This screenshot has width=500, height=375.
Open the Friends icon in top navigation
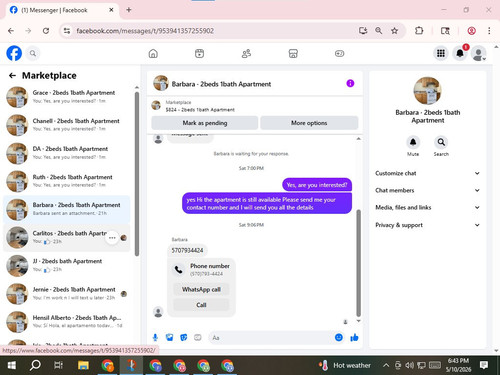(x=246, y=53)
